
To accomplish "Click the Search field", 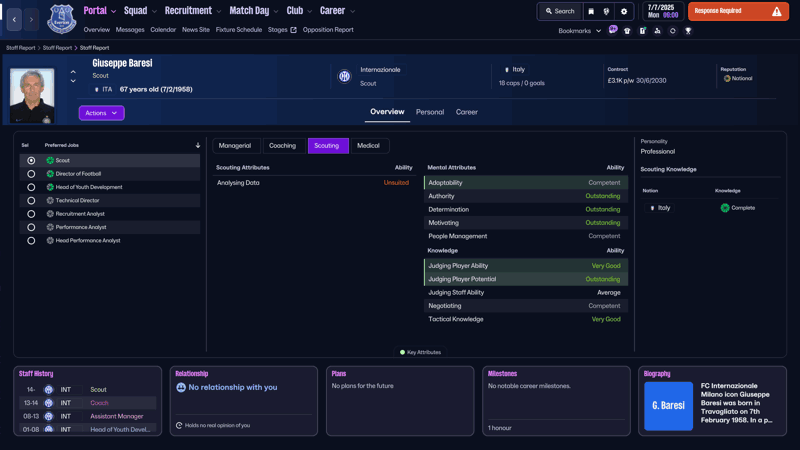I will [x=560, y=11].
